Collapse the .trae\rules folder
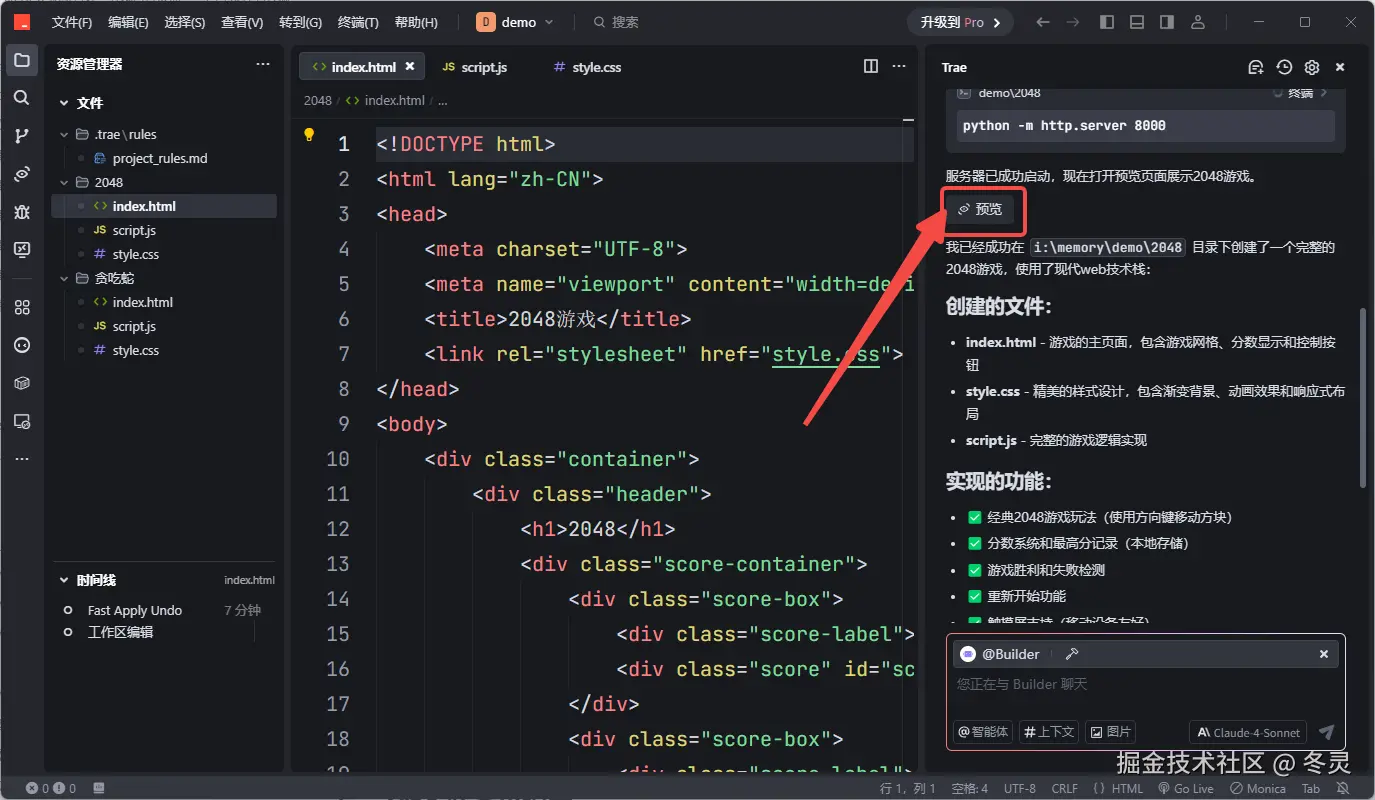1375x800 pixels. pyautogui.click(x=64, y=134)
